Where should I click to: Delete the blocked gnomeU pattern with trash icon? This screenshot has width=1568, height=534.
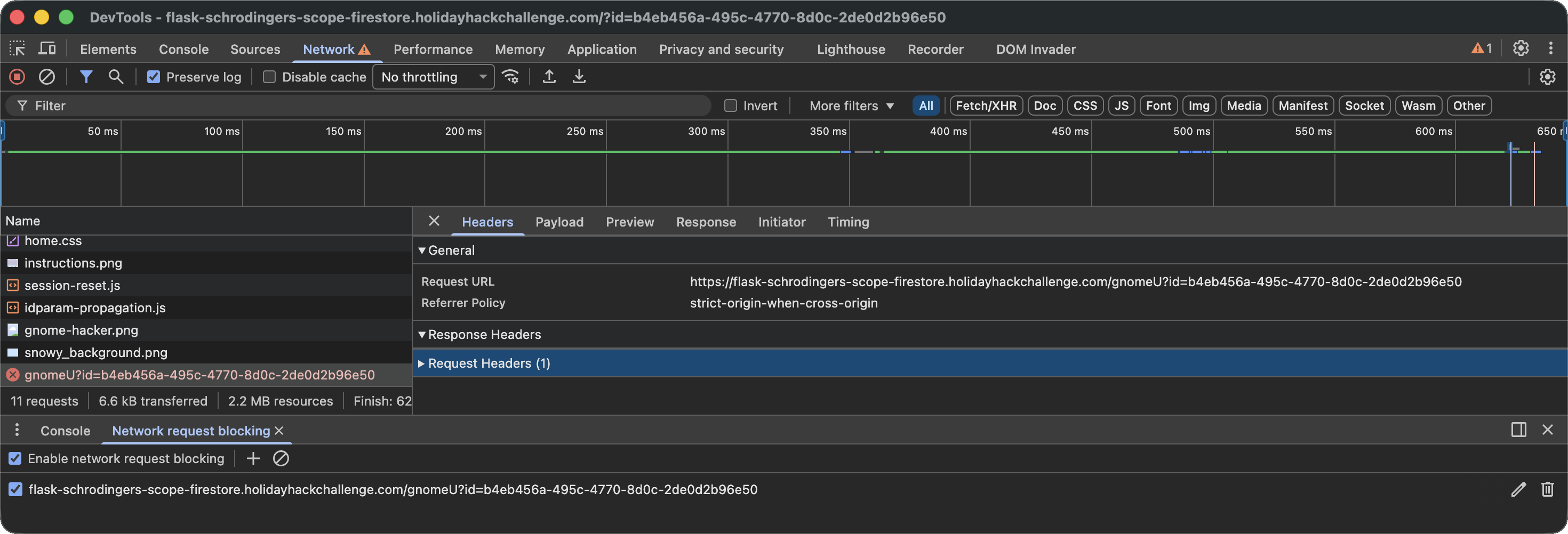1547,489
